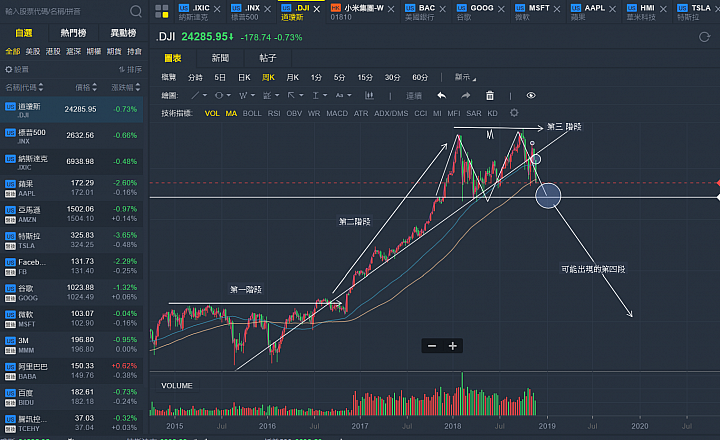
Task: Sort watchlist by 名稱代碼 column
Action: [x=24, y=87]
